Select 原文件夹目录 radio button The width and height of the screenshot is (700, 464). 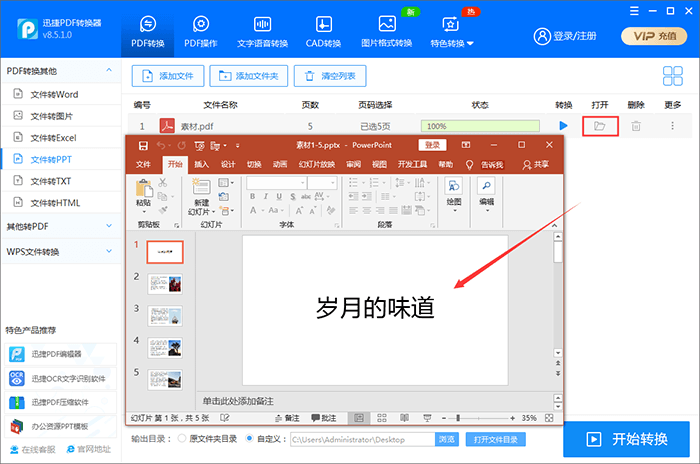(182, 439)
